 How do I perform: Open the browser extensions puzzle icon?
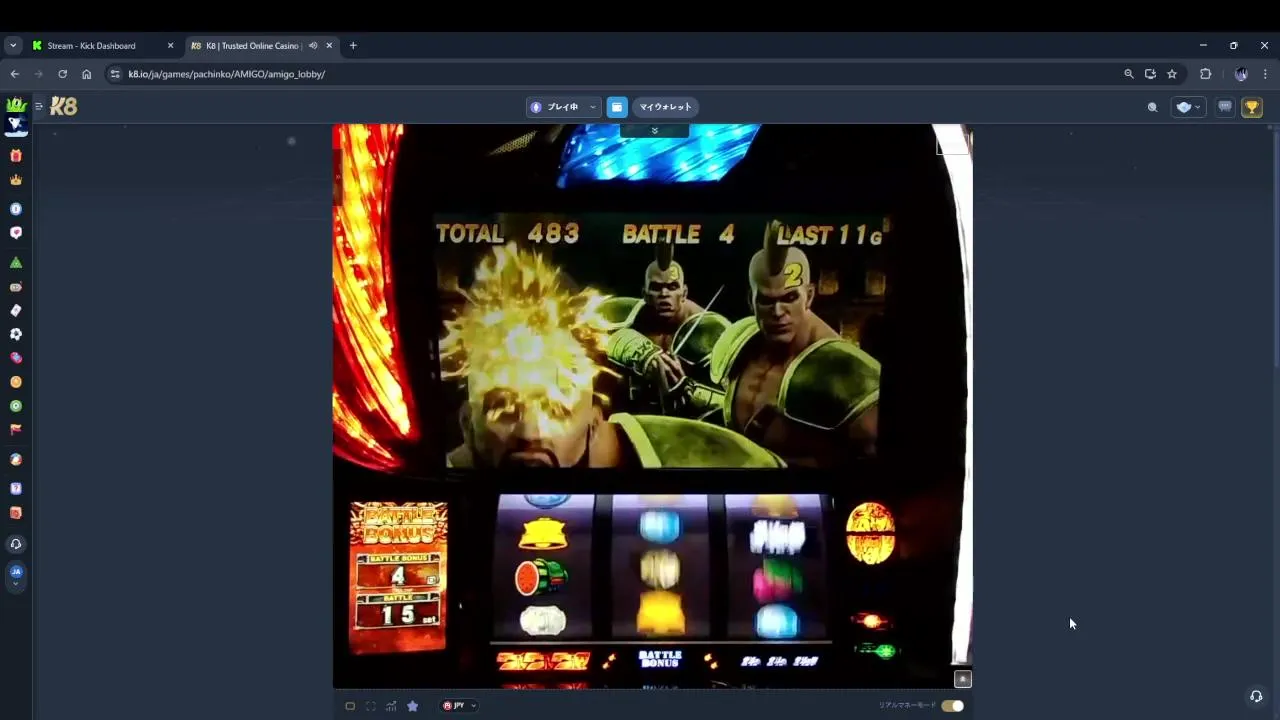tap(1206, 74)
